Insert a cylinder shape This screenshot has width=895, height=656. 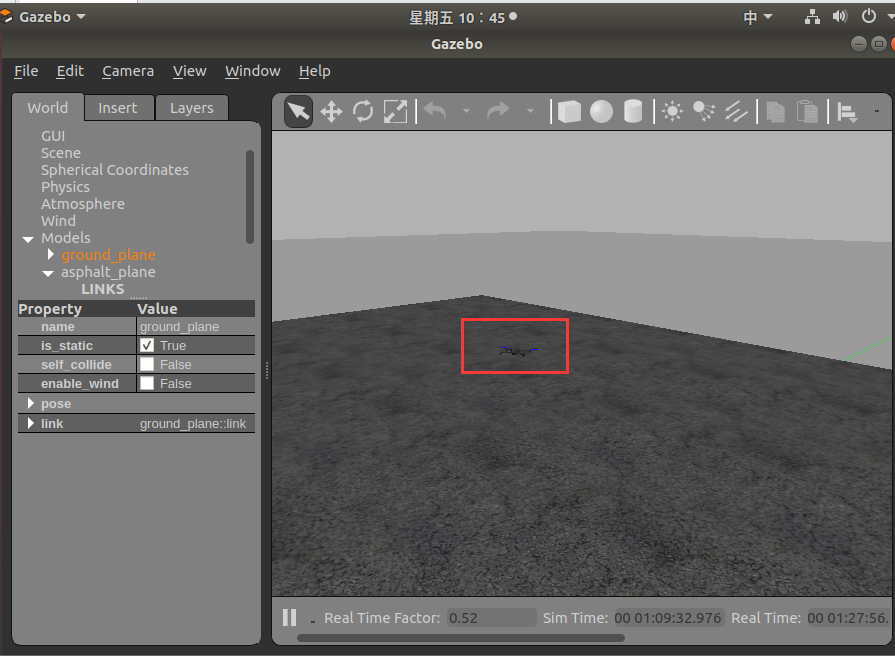tap(633, 111)
